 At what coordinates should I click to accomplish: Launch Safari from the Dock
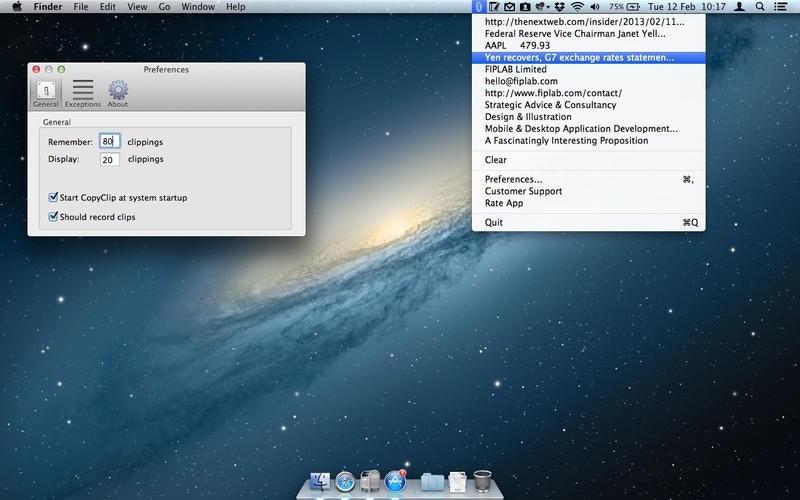click(x=345, y=481)
